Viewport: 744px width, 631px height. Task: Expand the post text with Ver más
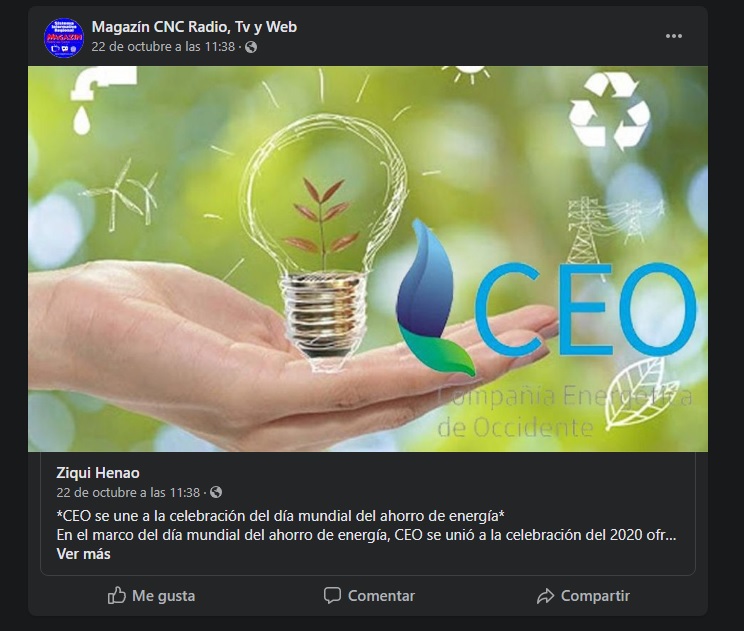(84, 554)
